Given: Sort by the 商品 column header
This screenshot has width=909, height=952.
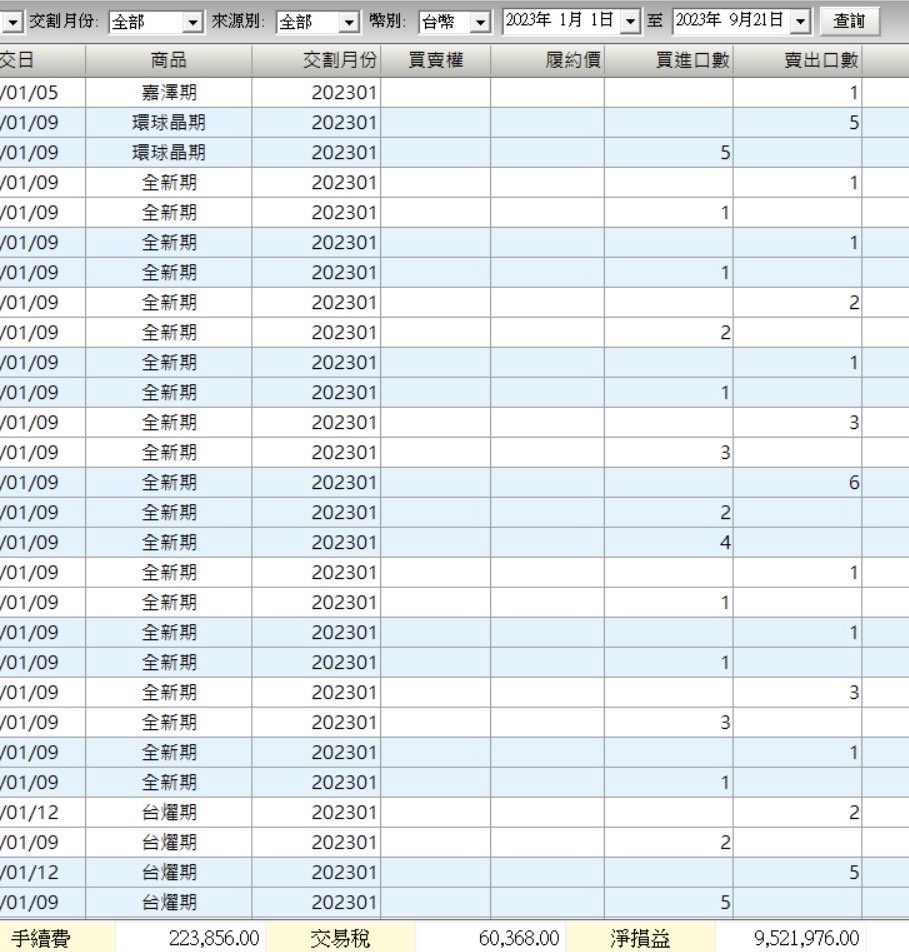Looking at the screenshot, I should (x=168, y=61).
